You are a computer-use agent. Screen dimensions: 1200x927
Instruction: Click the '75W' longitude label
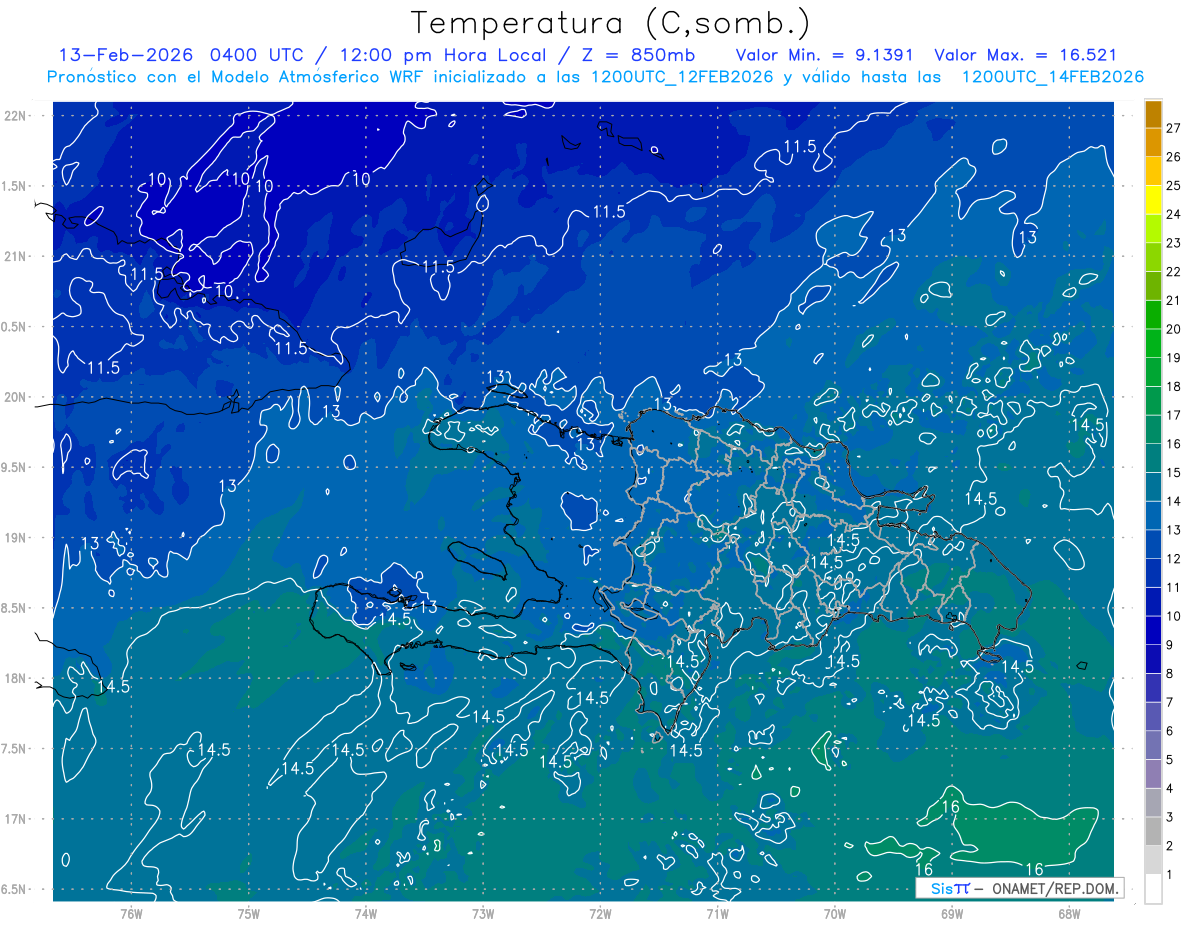tap(248, 913)
